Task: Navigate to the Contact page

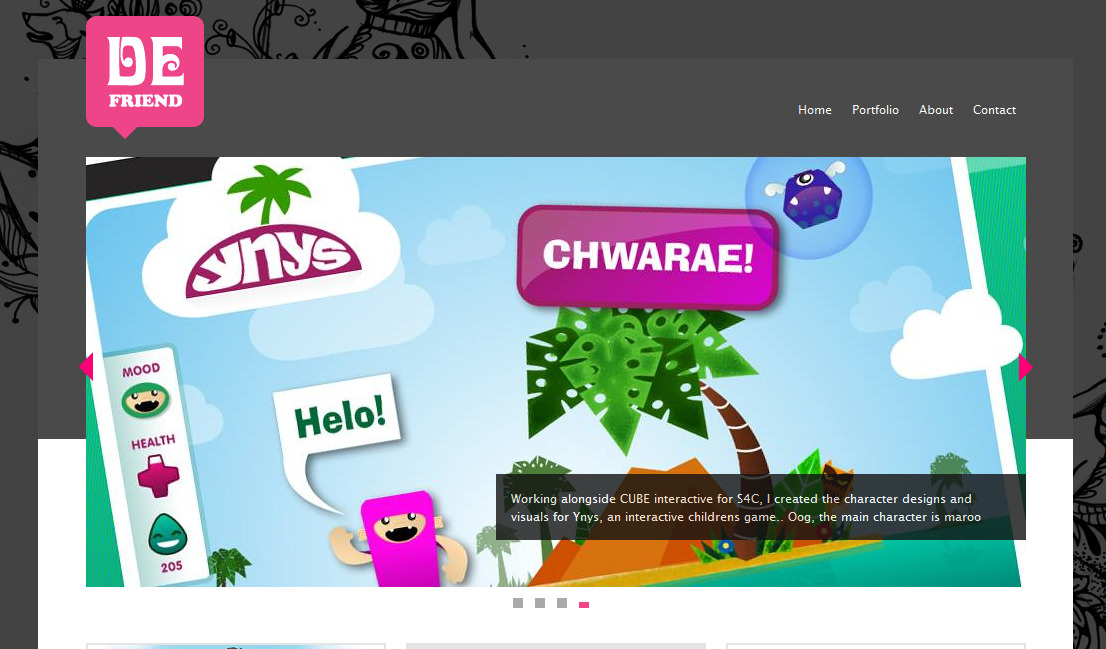Action: (x=994, y=110)
